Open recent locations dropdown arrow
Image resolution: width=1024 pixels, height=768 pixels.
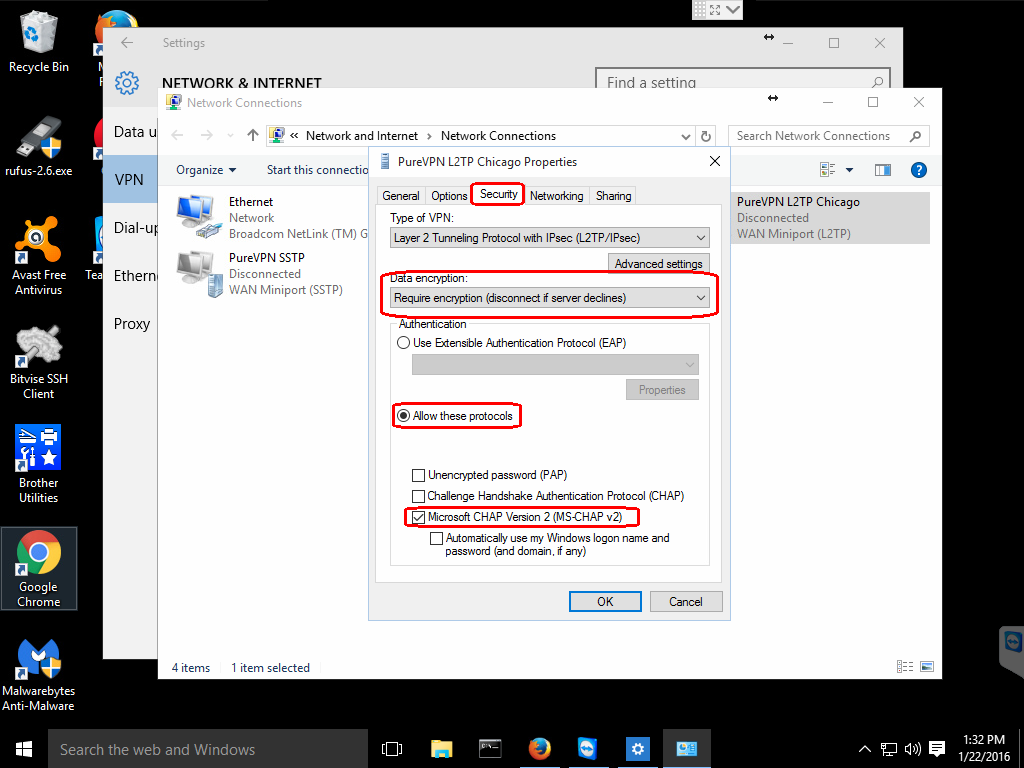(230, 135)
